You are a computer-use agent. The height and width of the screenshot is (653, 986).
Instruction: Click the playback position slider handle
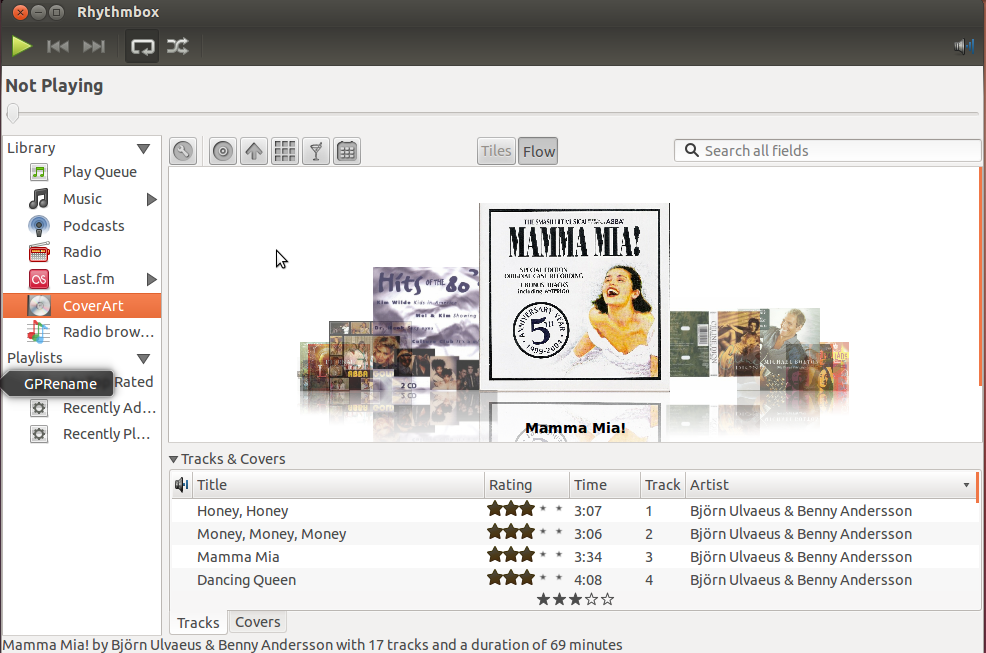pyautogui.click(x=13, y=114)
